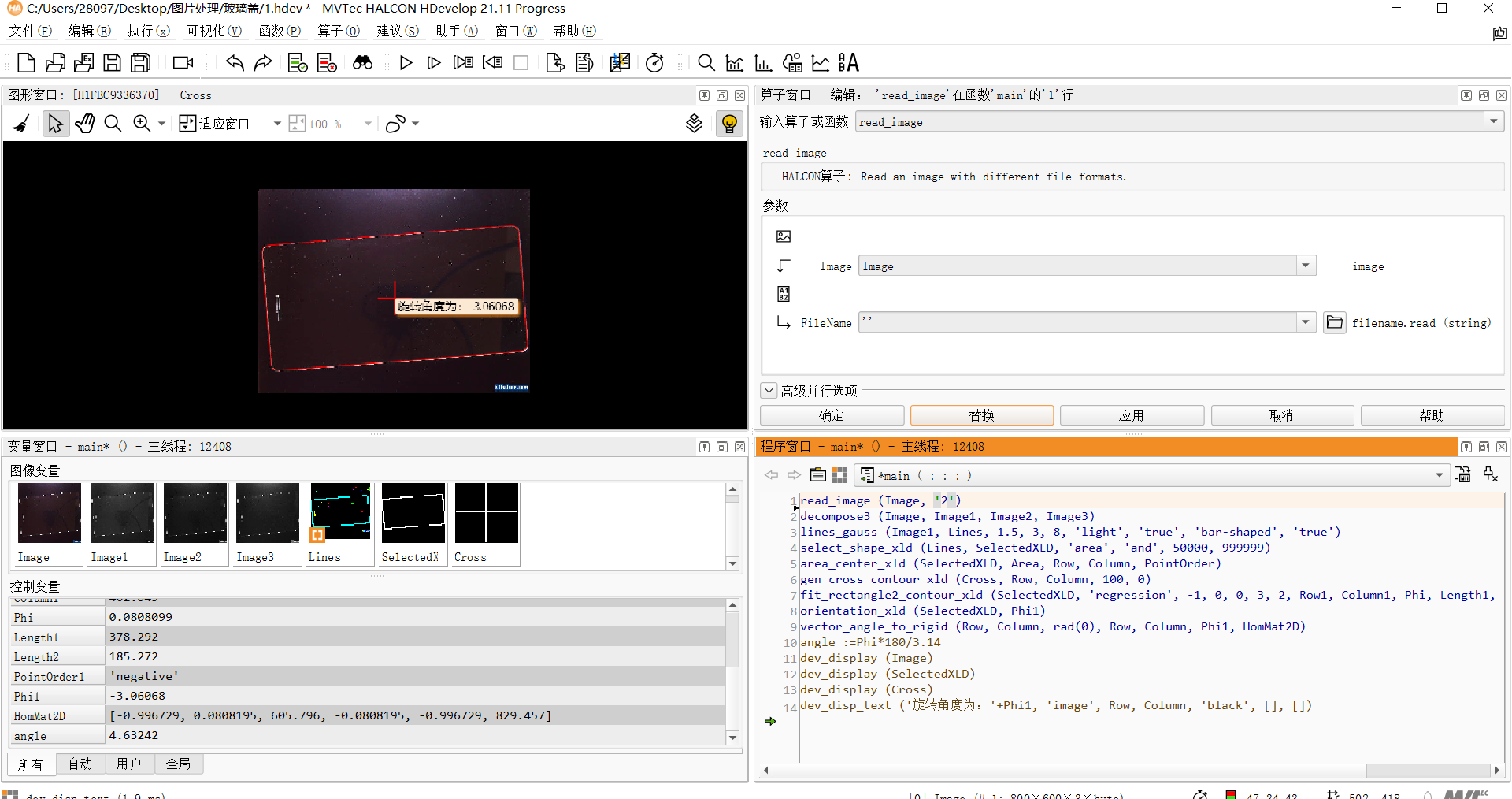Open the Gray histogram icon

coord(735,62)
